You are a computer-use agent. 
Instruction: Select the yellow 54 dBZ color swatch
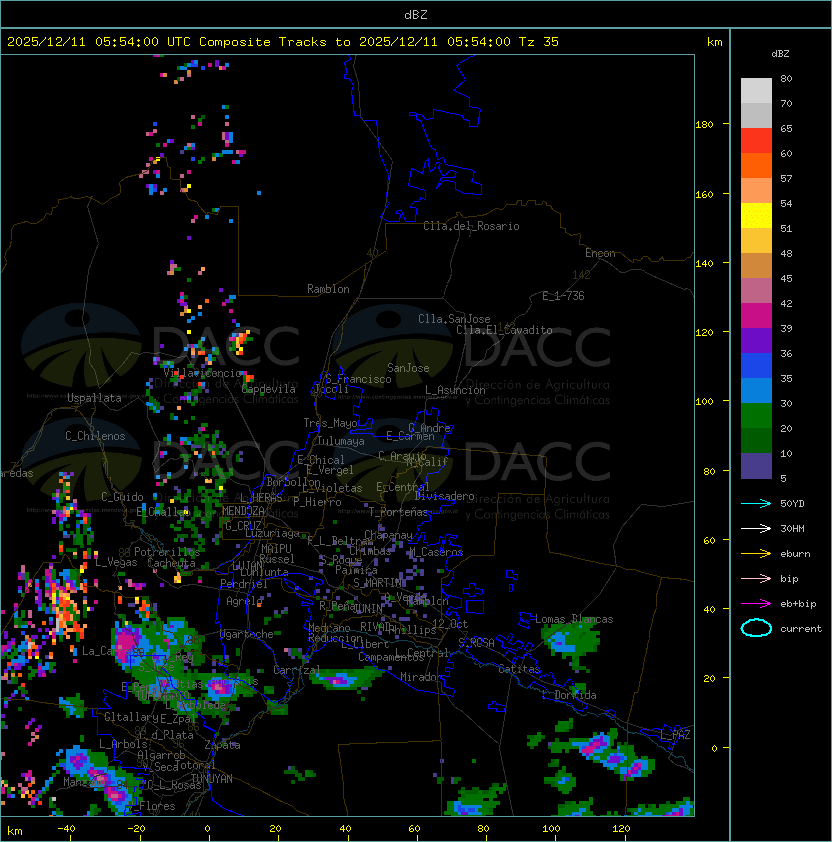(x=756, y=215)
